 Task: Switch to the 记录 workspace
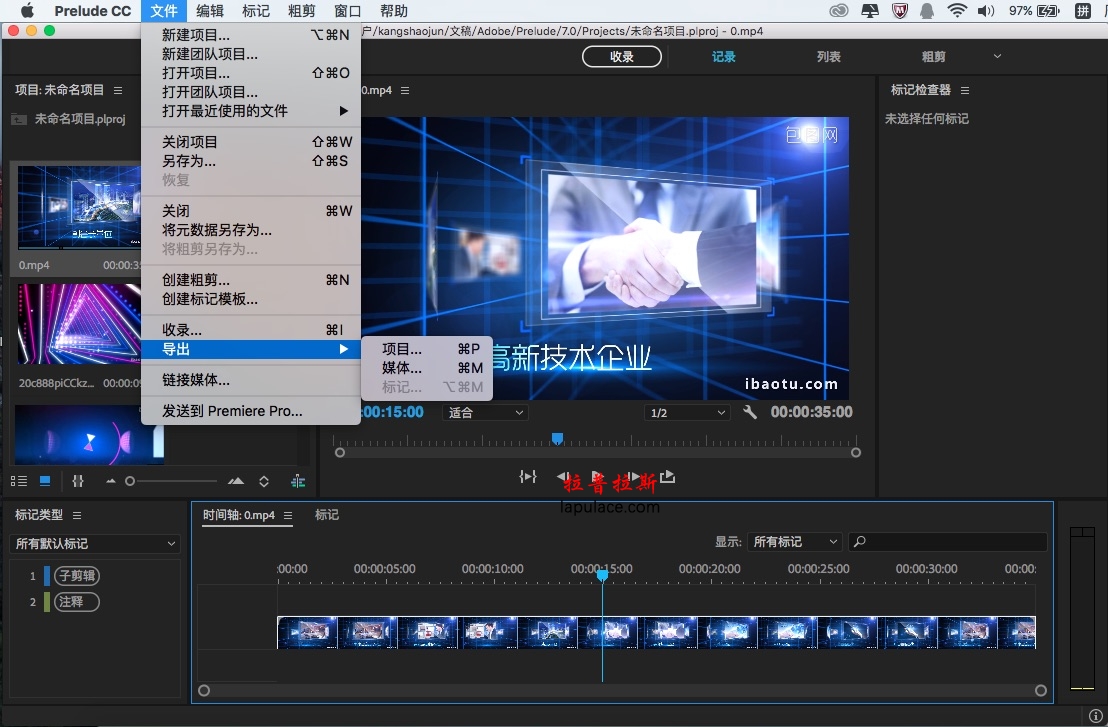coord(724,57)
